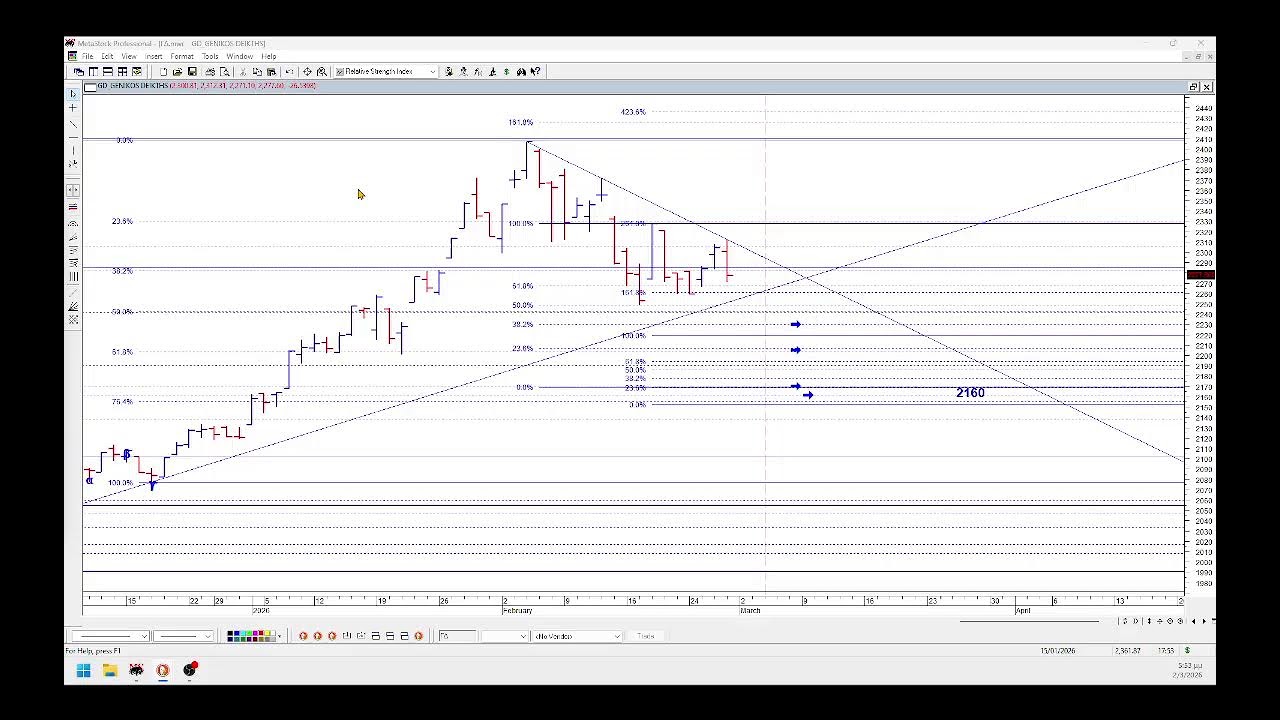Image resolution: width=1280 pixels, height=720 pixels.
Task: Click the 423.6% Fibonacci label
Action: (x=633, y=112)
